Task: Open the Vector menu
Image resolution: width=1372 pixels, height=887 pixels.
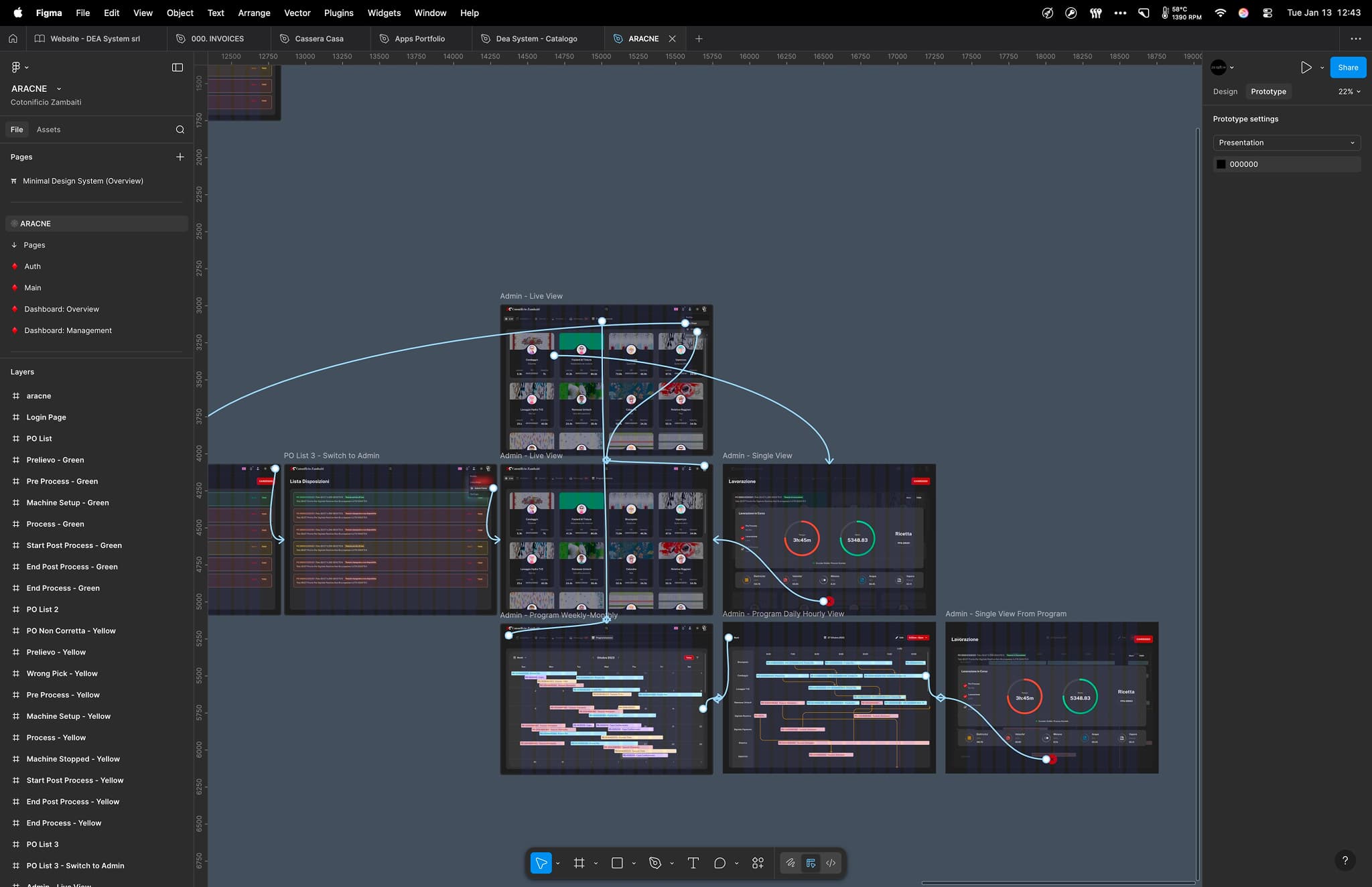Action: (297, 13)
